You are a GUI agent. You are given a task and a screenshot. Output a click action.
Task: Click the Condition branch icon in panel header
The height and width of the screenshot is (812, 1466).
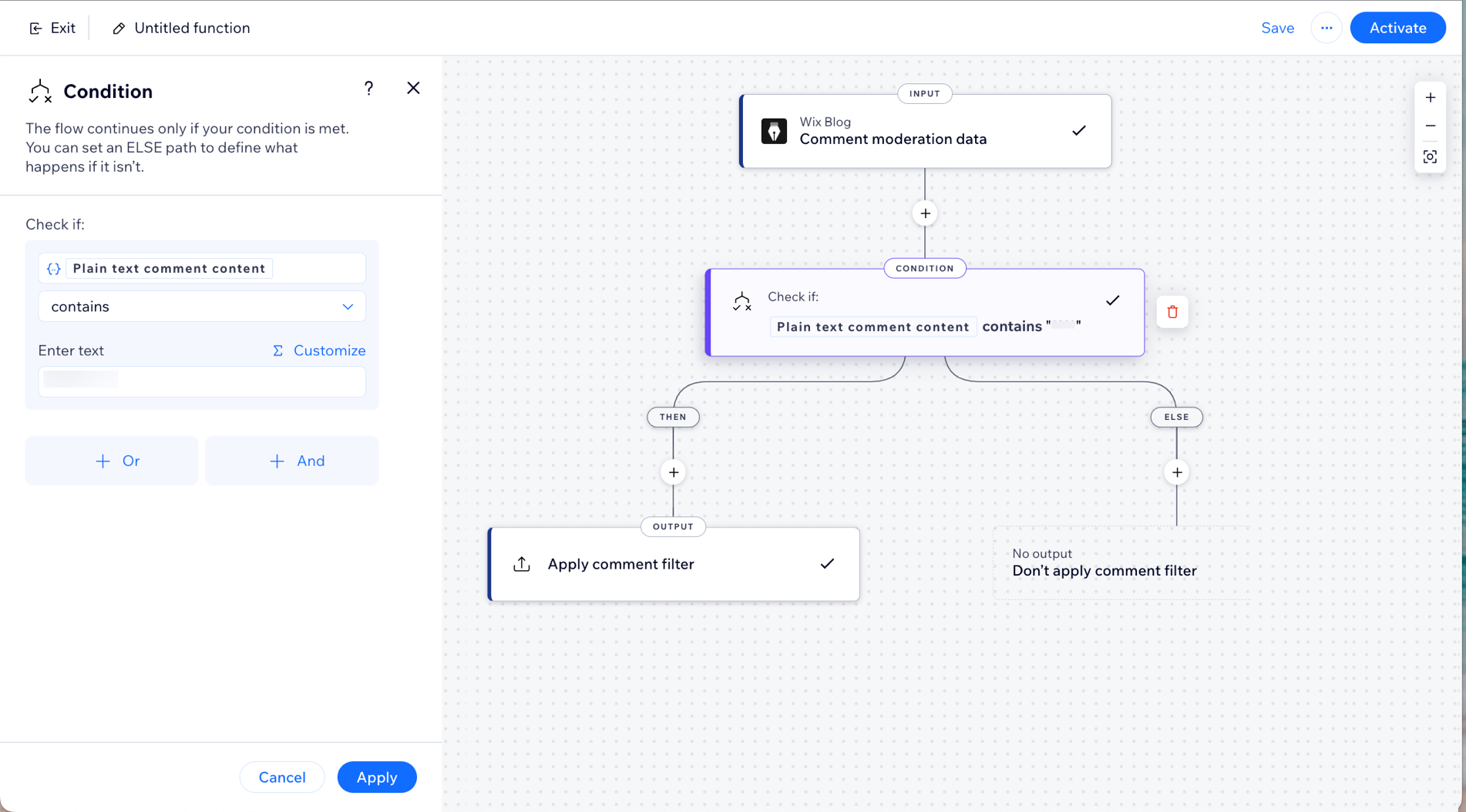tap(40, 91)
